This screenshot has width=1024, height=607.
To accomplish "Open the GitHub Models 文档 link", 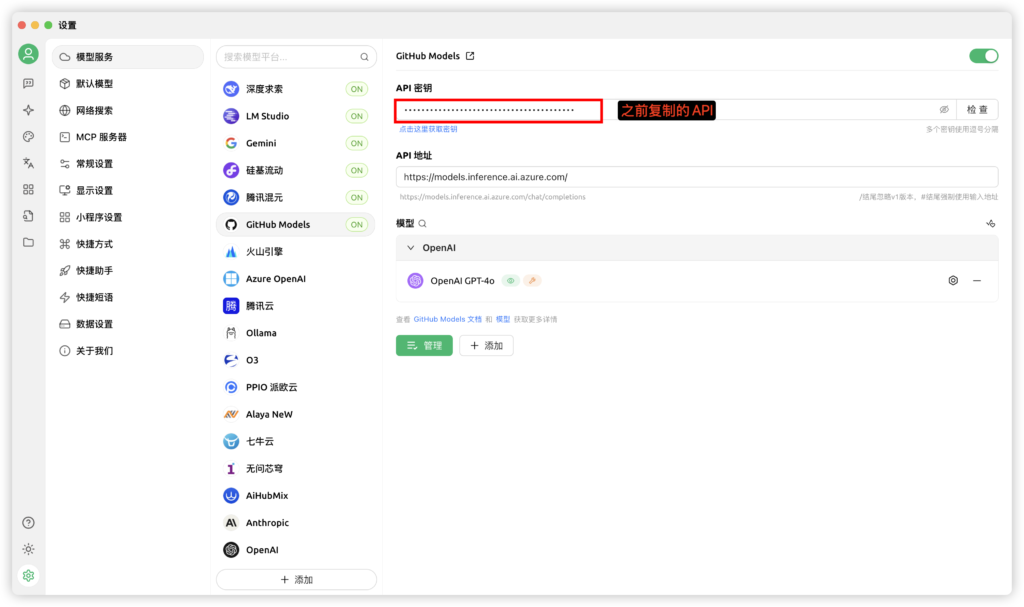I will (447, 320).
